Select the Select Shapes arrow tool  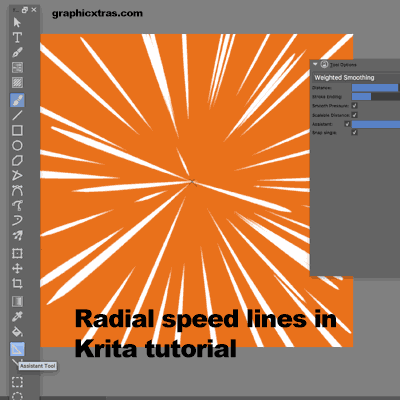click(x=17, y=22)
